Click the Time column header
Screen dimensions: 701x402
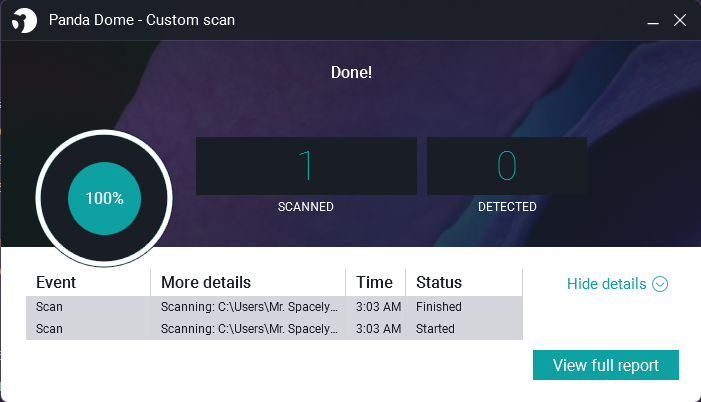coord(374,282)
